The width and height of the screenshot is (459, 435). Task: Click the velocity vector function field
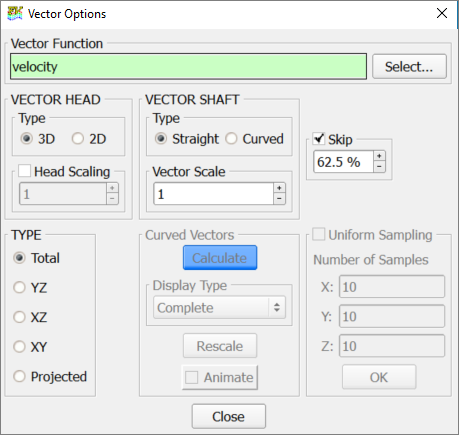(188, 67)
